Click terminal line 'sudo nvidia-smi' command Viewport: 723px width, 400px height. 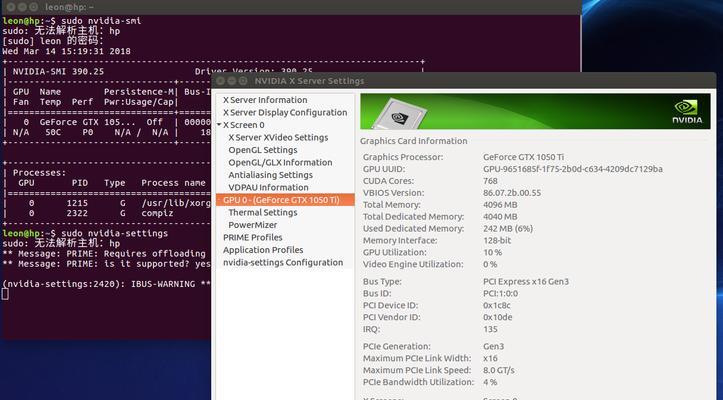click(x=101, y=21)
